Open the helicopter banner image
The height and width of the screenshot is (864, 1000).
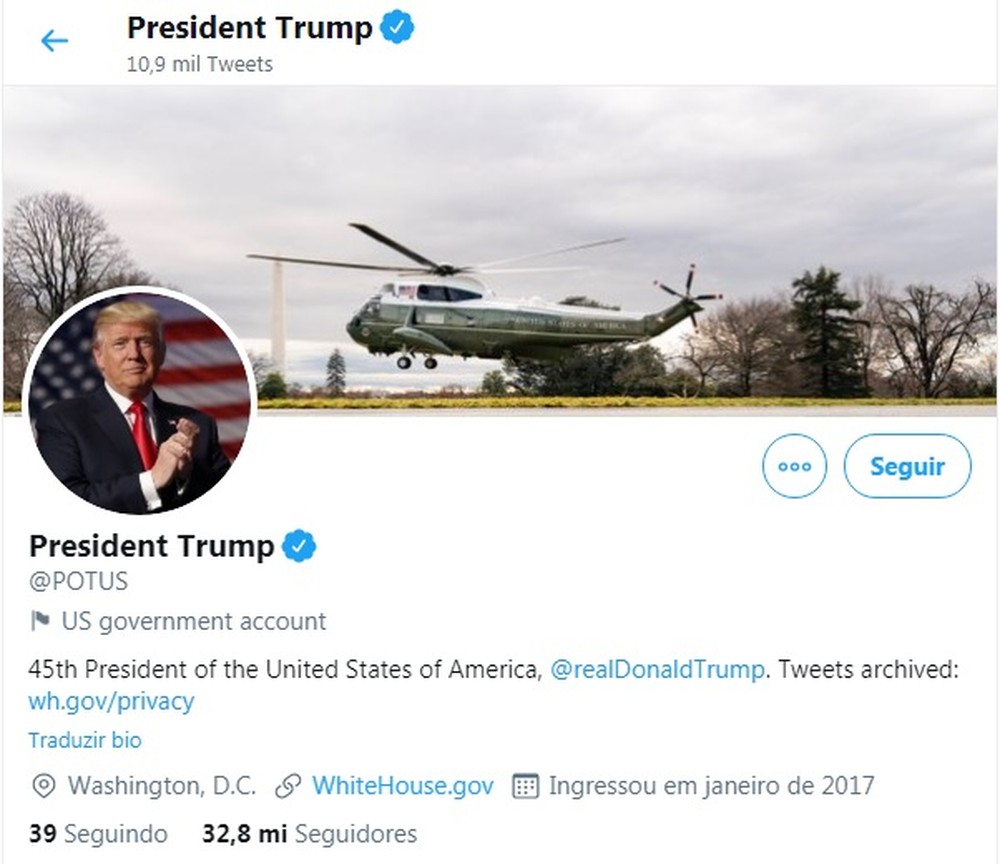[499, 250]
